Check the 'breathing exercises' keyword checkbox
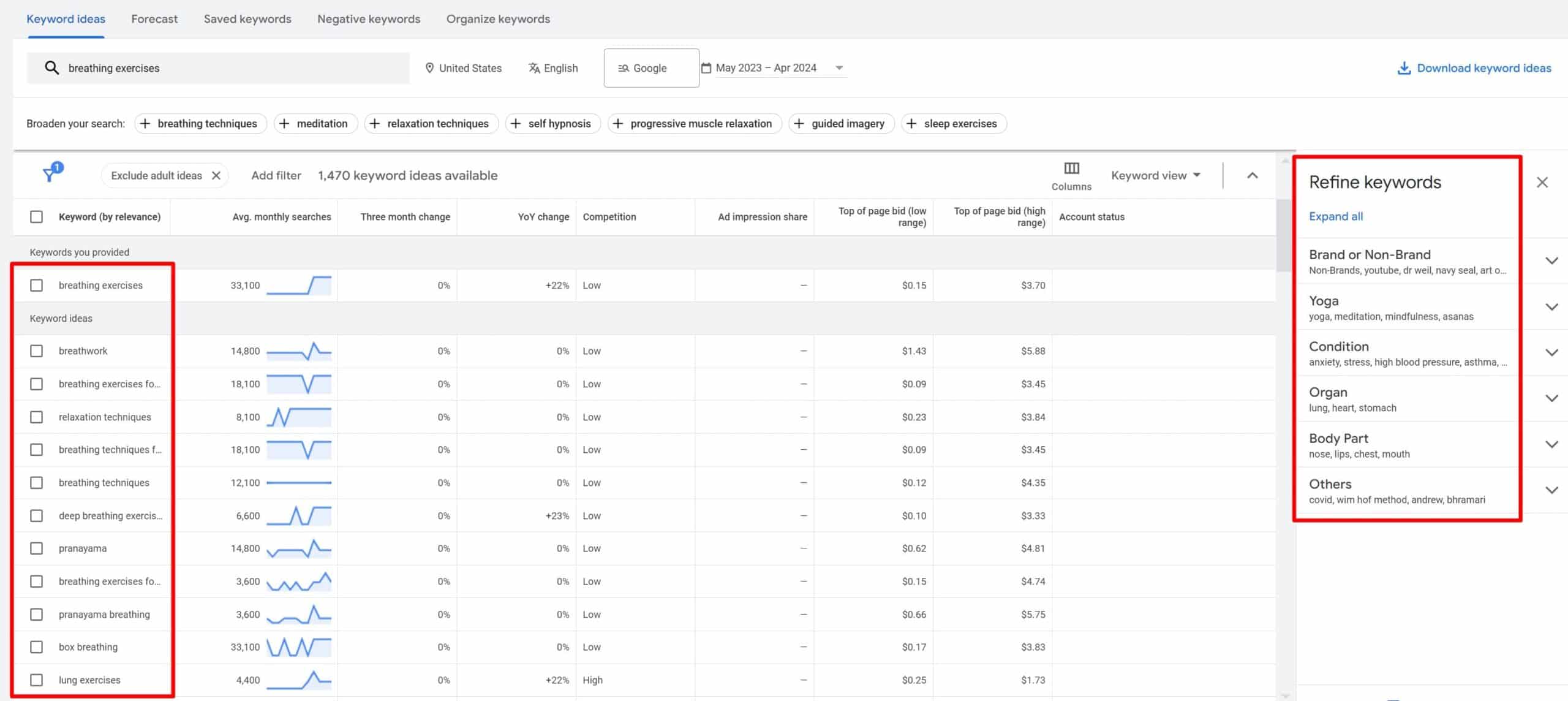The image size is (1568, 701). 37,285
